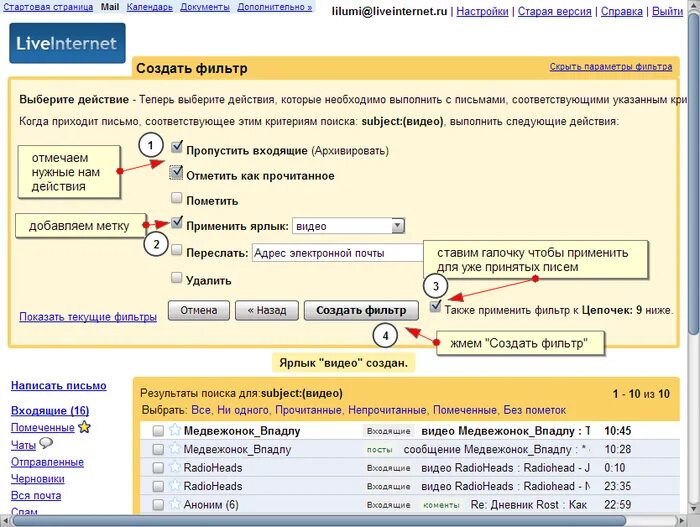Open the Отправленные folder

coord(47,462)
